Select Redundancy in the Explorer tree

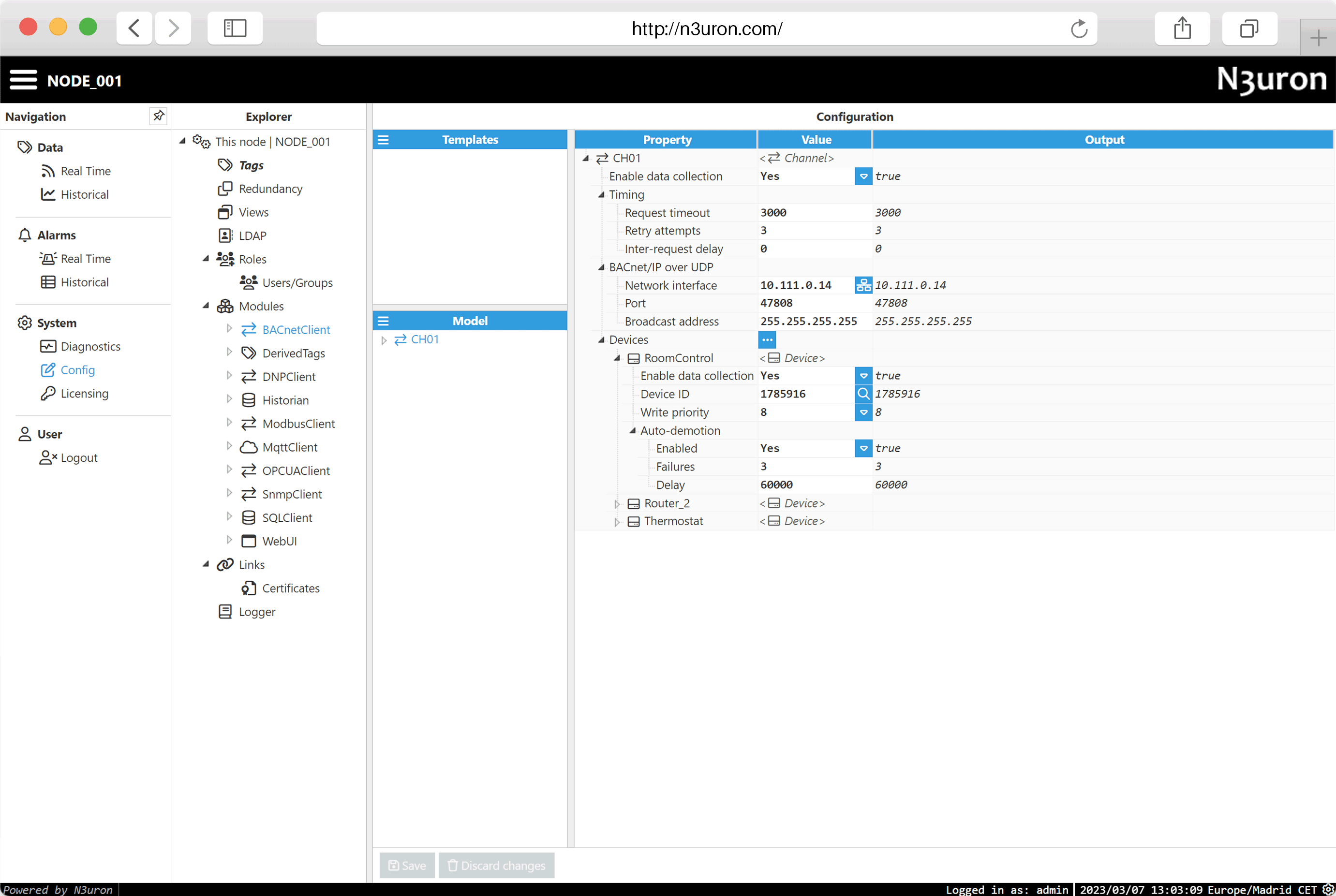[x=260, y=189]
